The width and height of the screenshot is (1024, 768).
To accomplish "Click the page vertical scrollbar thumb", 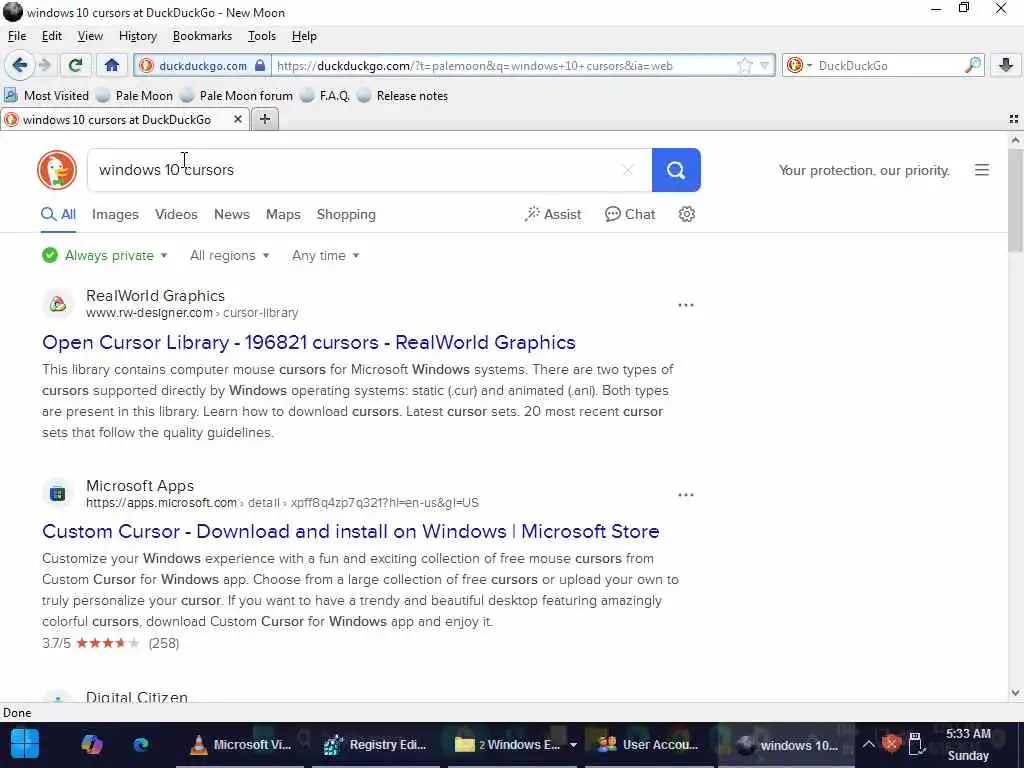I will point(1015,200).
